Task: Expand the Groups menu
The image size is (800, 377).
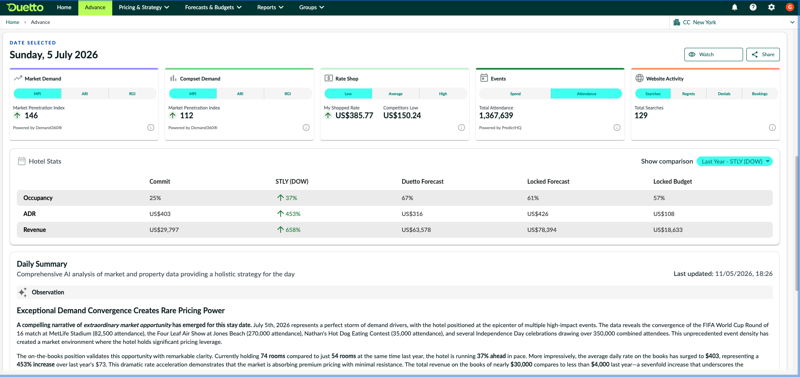Action: click(x=311, y=8)
